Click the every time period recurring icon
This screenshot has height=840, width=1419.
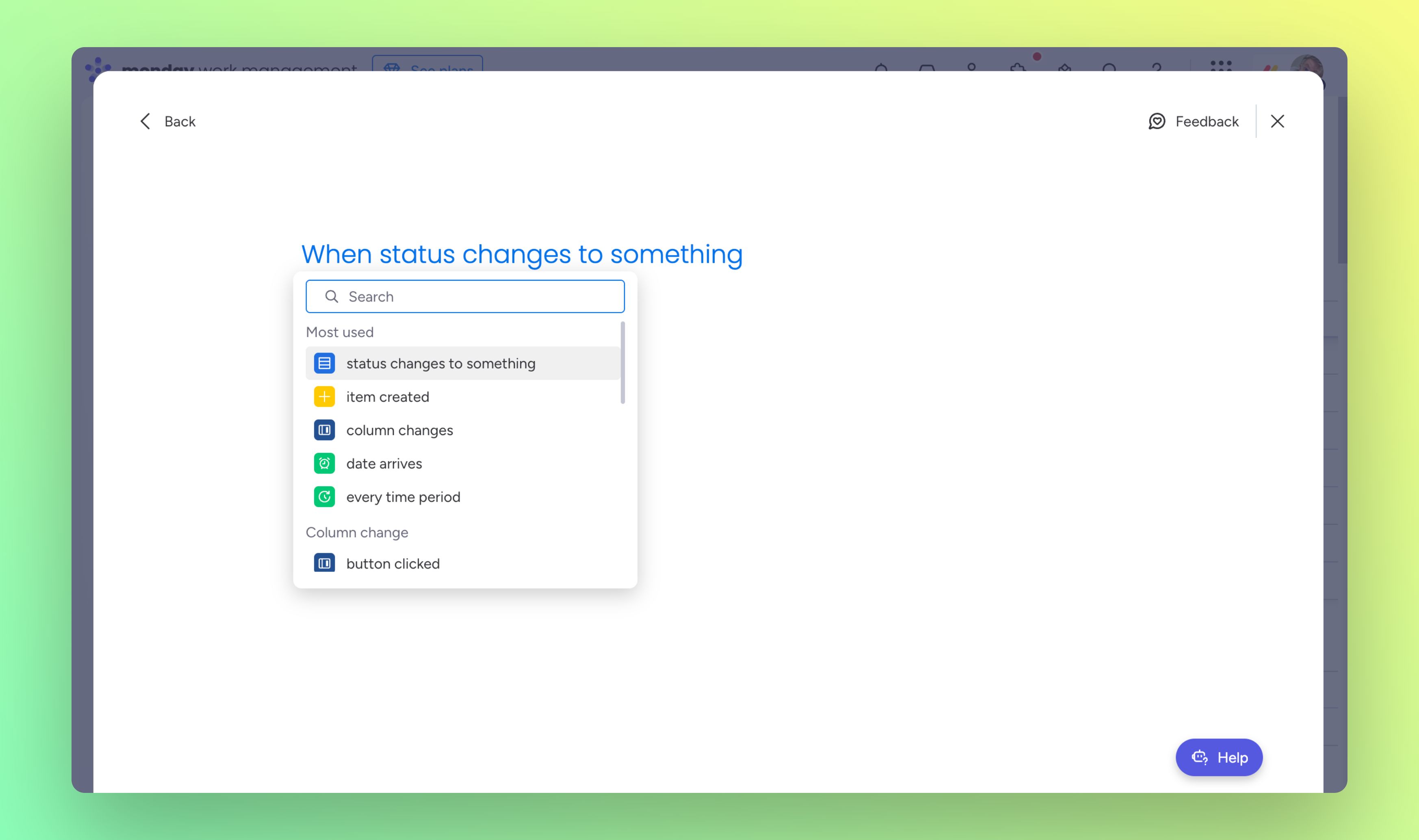[324, 497]
